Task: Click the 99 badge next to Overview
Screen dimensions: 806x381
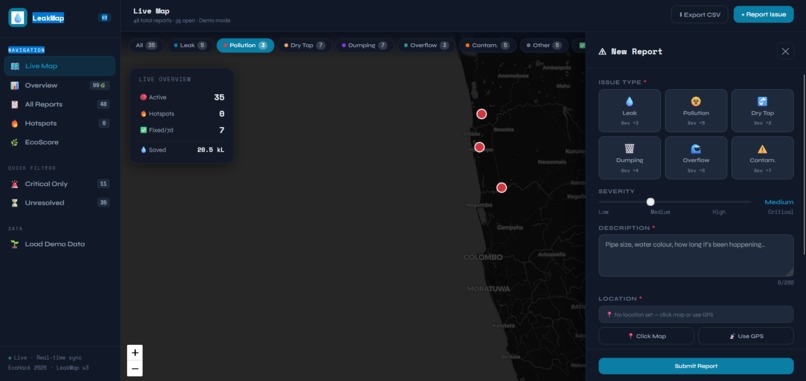Action: point(99,85)
